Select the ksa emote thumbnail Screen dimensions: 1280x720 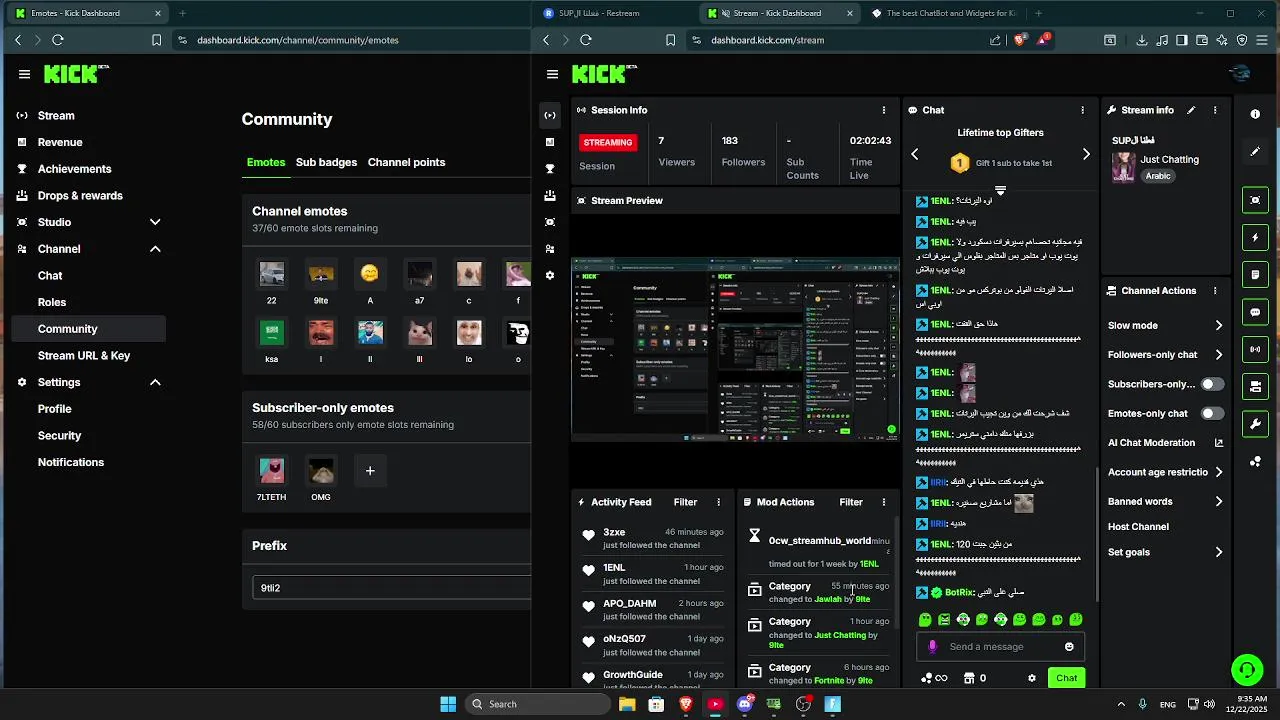[271, 332]
